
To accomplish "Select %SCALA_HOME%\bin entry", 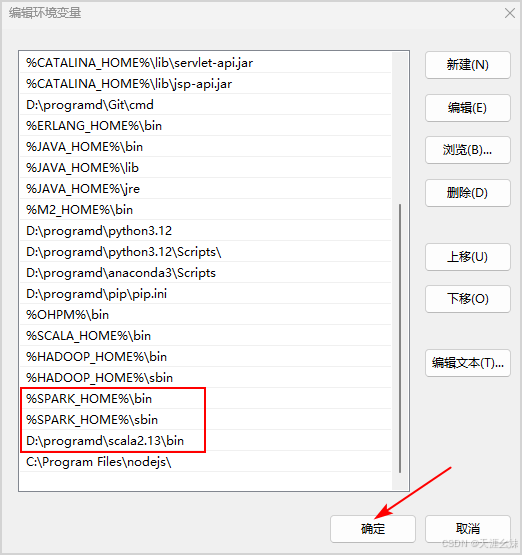I will [206, 336].
